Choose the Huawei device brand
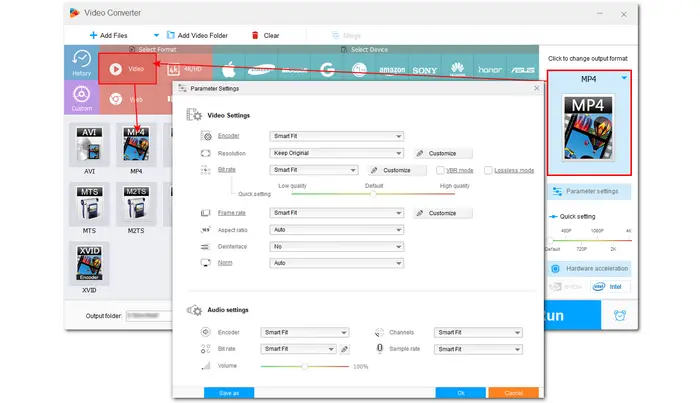 (x=457, y=70)
